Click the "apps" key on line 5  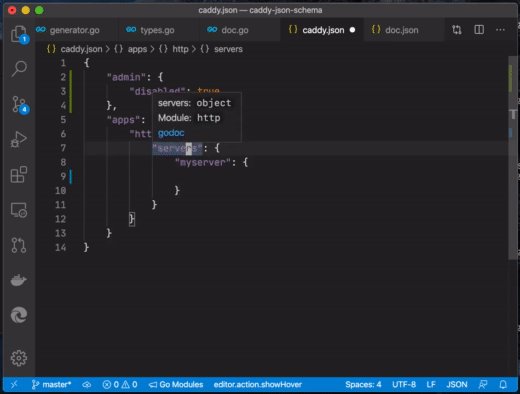(x=123, y=120)
